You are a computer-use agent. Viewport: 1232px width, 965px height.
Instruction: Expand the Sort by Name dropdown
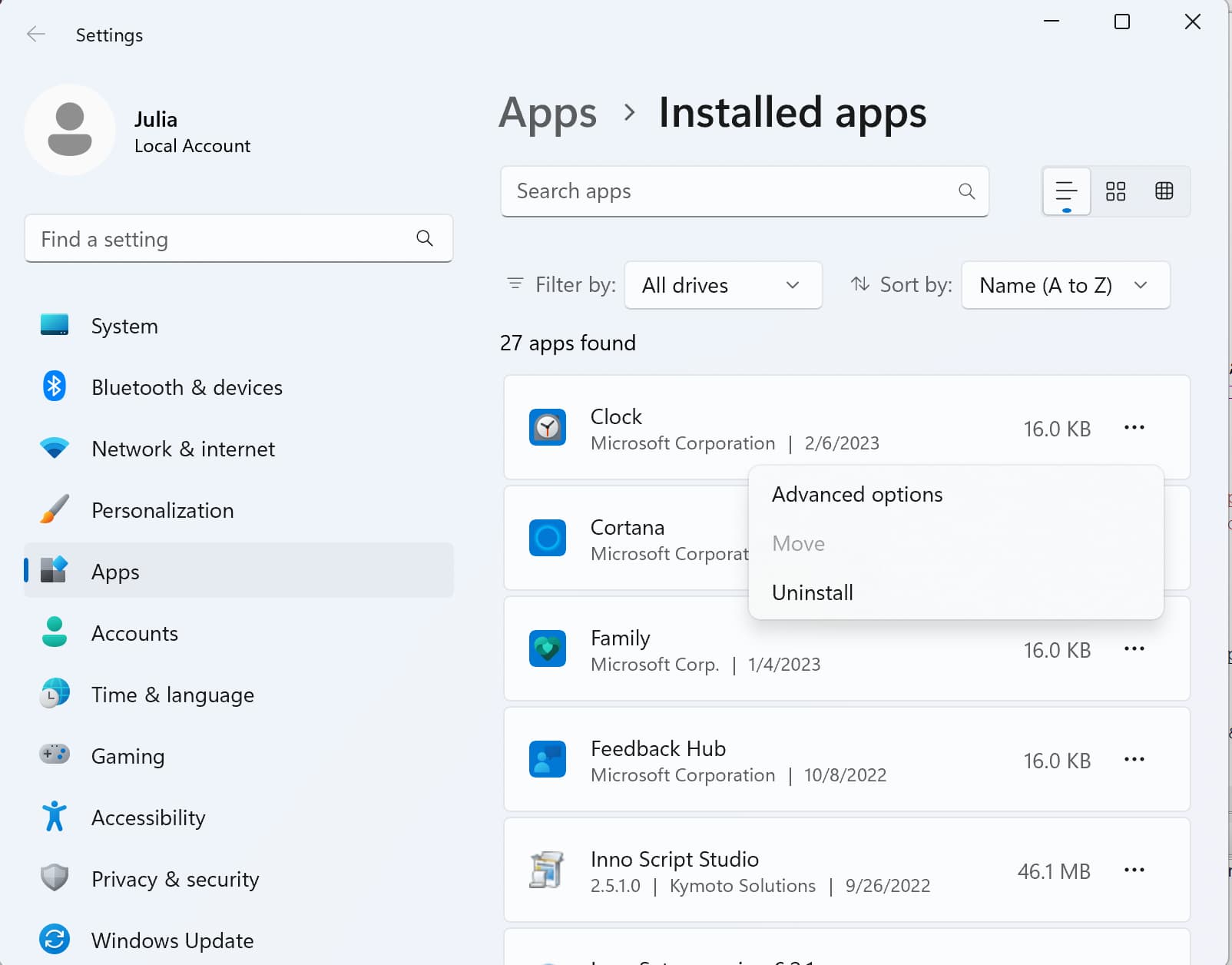[x=1065, y=285]
